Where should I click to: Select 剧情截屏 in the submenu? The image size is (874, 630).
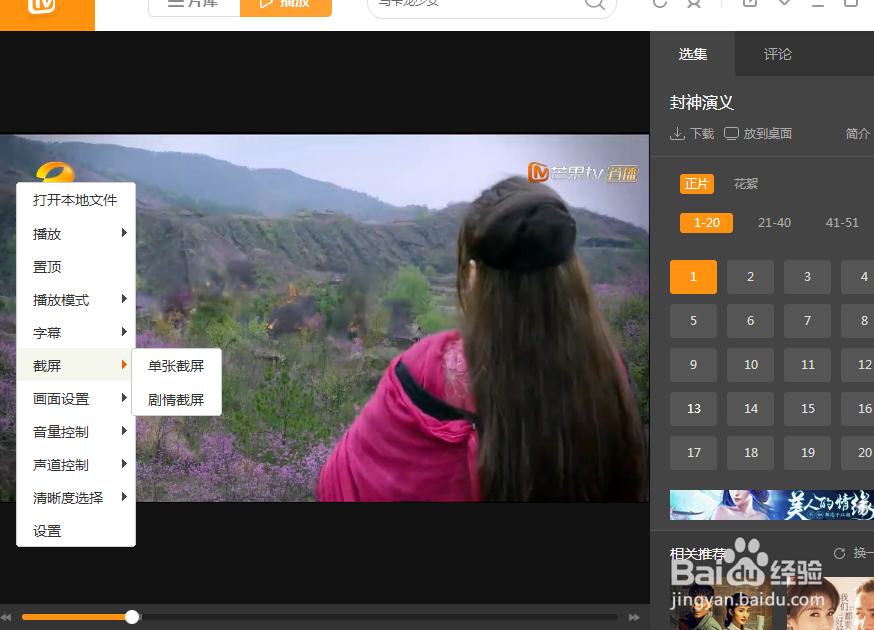pyautogui.click(x=176, y=399)
